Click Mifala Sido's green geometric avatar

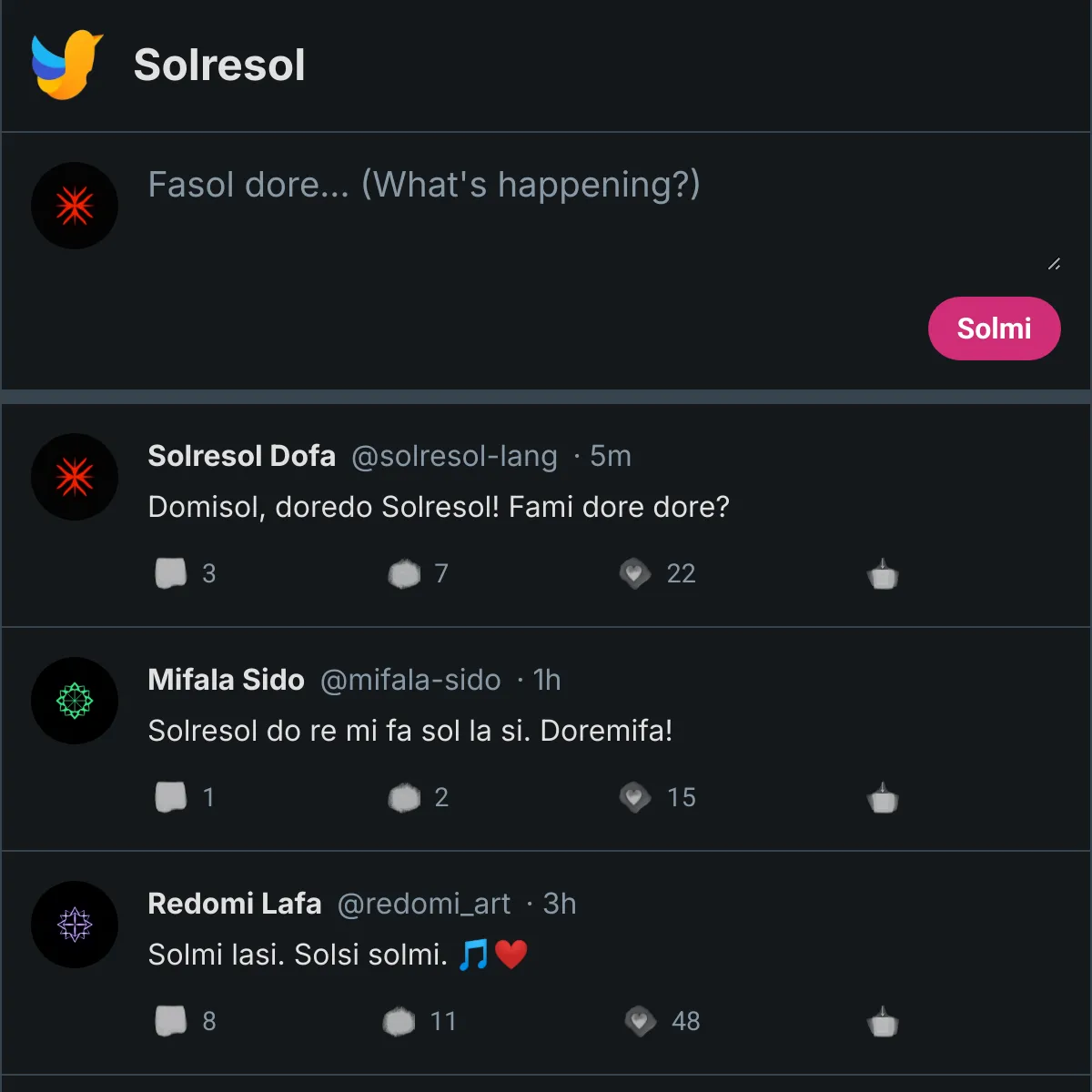[75, 701]
